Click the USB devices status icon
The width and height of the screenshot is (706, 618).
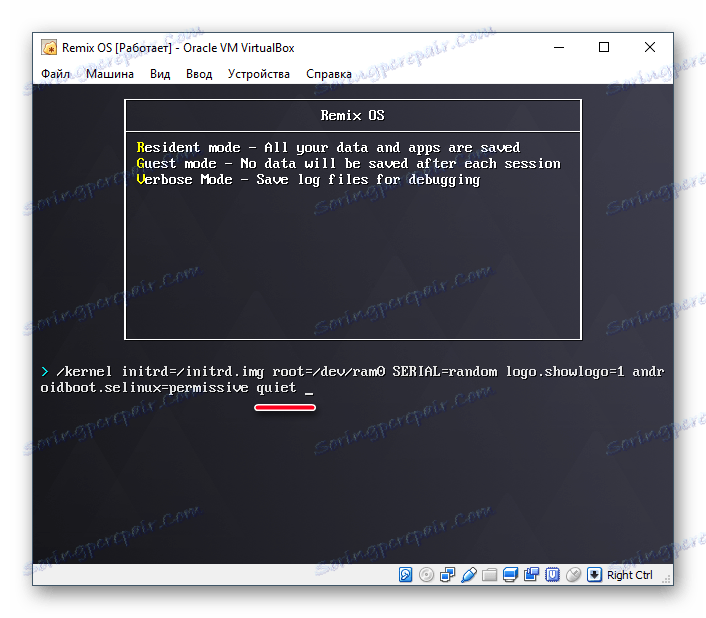[x=469, y=574]
